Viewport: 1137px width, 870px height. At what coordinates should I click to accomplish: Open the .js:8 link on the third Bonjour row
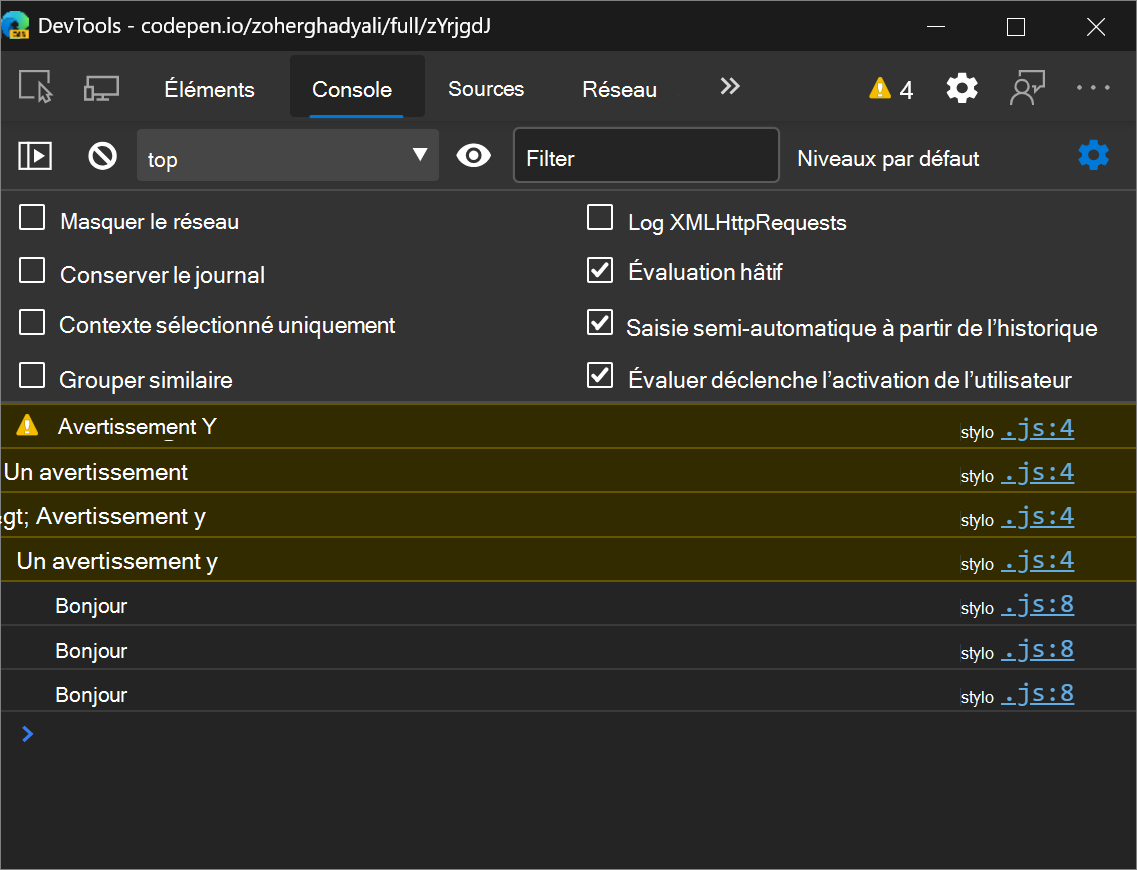point(1037,694)
